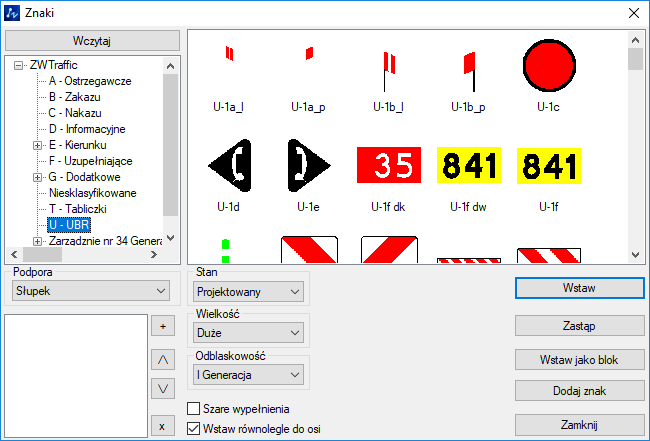Select A - Ostrzegawcze category in tree
The height and width of the screenshot is (441, 650).
click(x=90, y=81)
